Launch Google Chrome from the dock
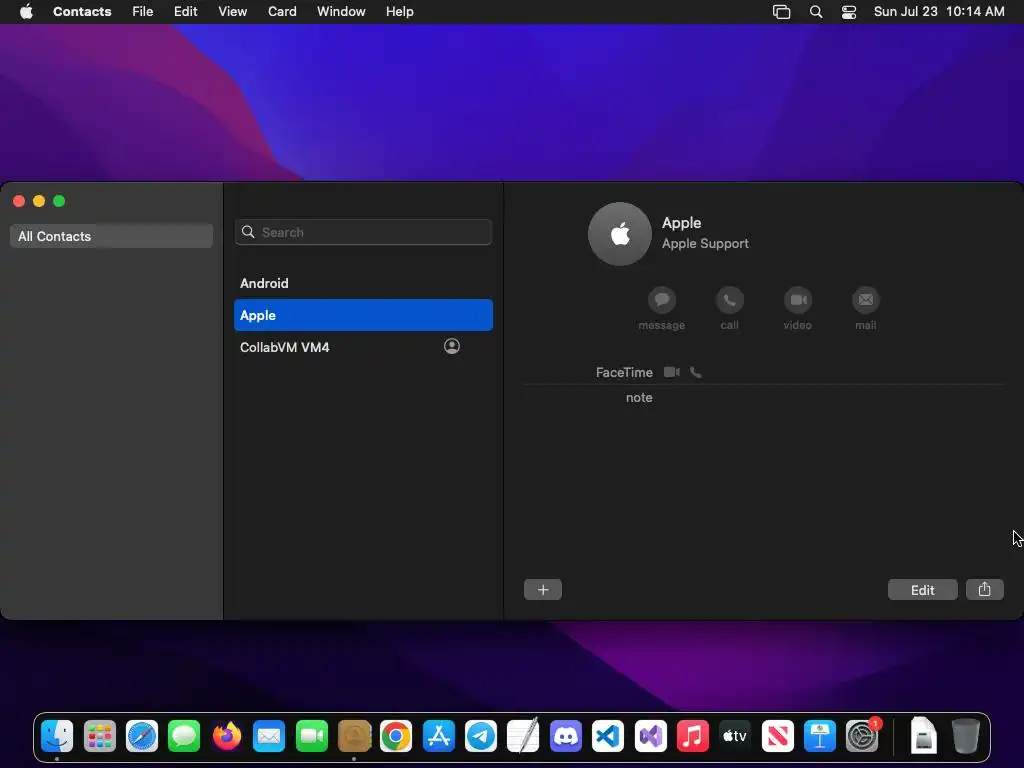Screen dimensions: 1024x768 pos(396,736)
